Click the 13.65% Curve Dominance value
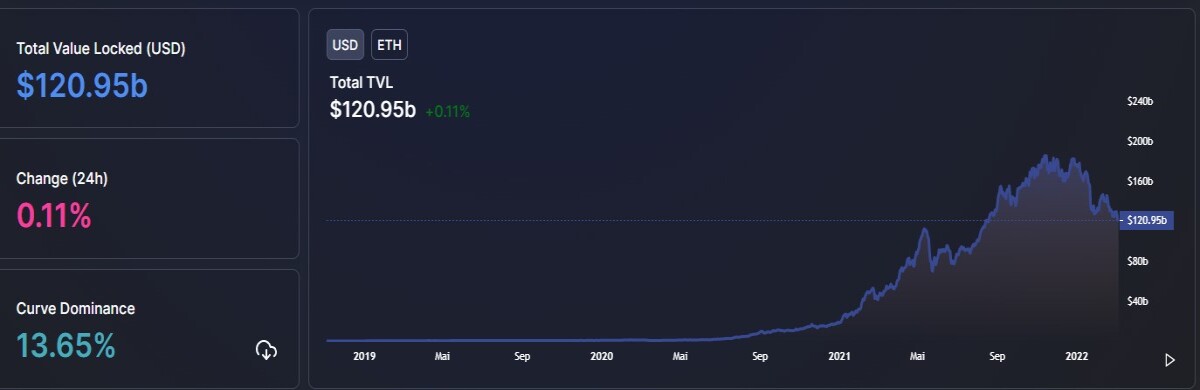 click(x=66, y=346)
